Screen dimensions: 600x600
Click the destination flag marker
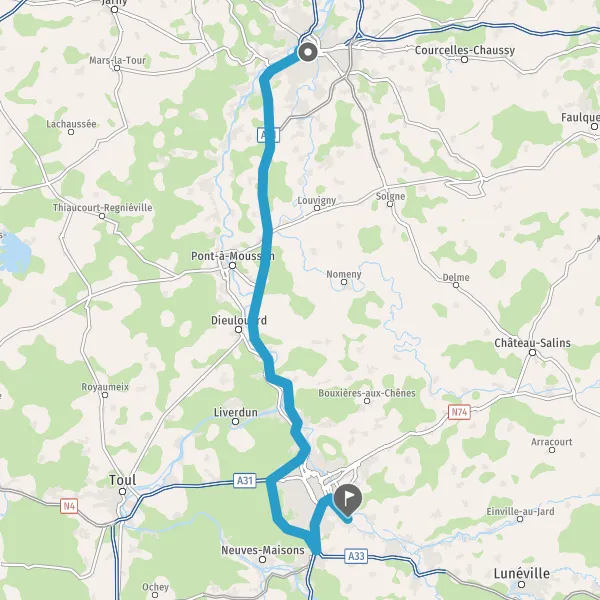(x=348, y=499)
